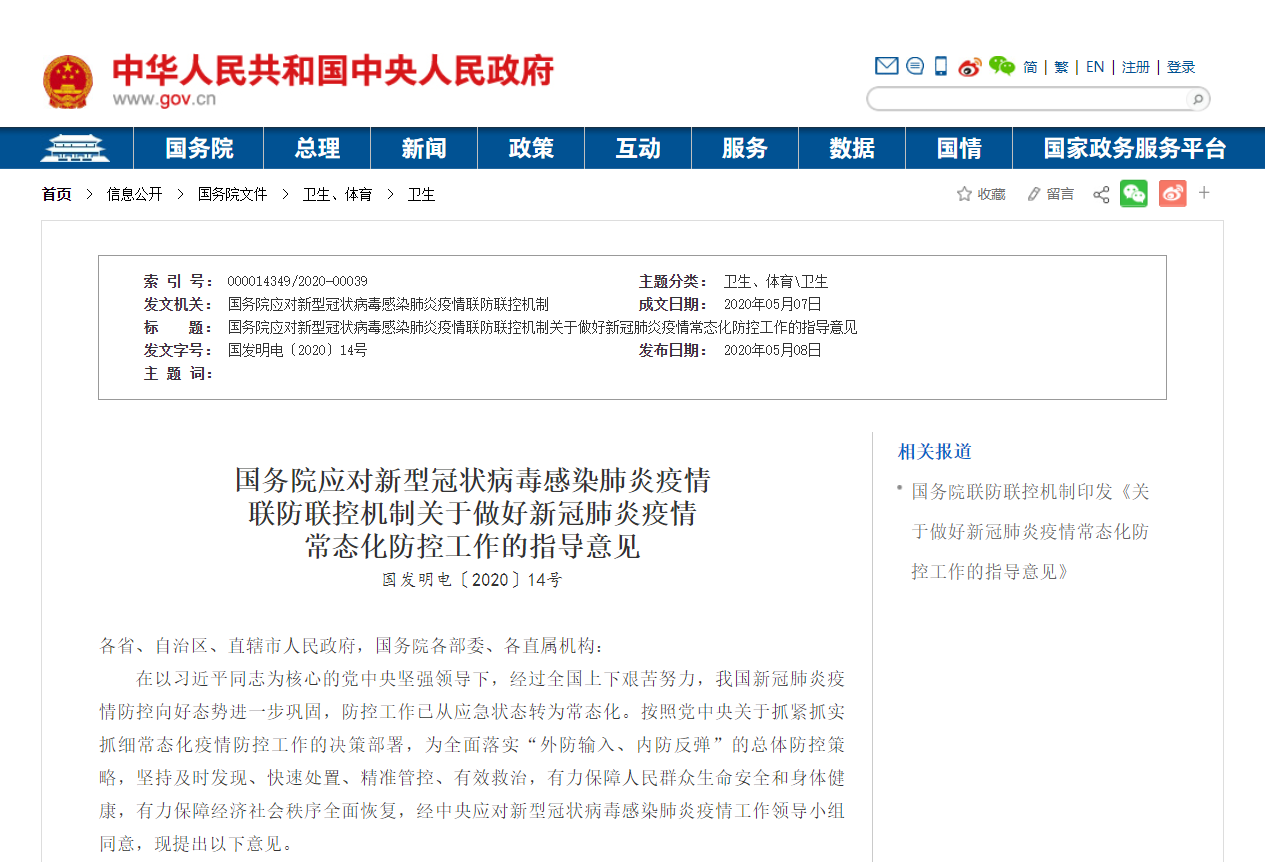Click the national emblem logo
The width and height of the screenshot is (1265, 862).
pyautogui.click(x=68, y=82)
